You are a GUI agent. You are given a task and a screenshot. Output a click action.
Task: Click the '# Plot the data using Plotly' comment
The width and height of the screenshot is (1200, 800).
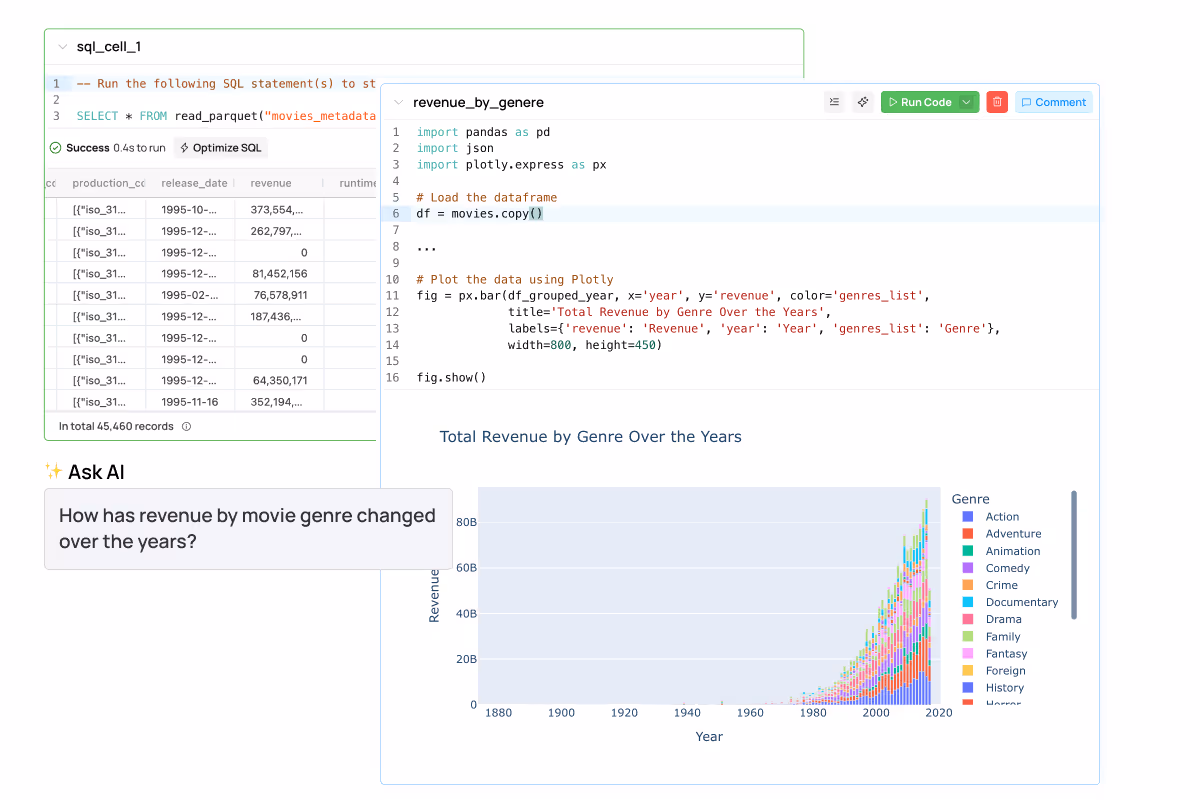click(x=515, y=279)
